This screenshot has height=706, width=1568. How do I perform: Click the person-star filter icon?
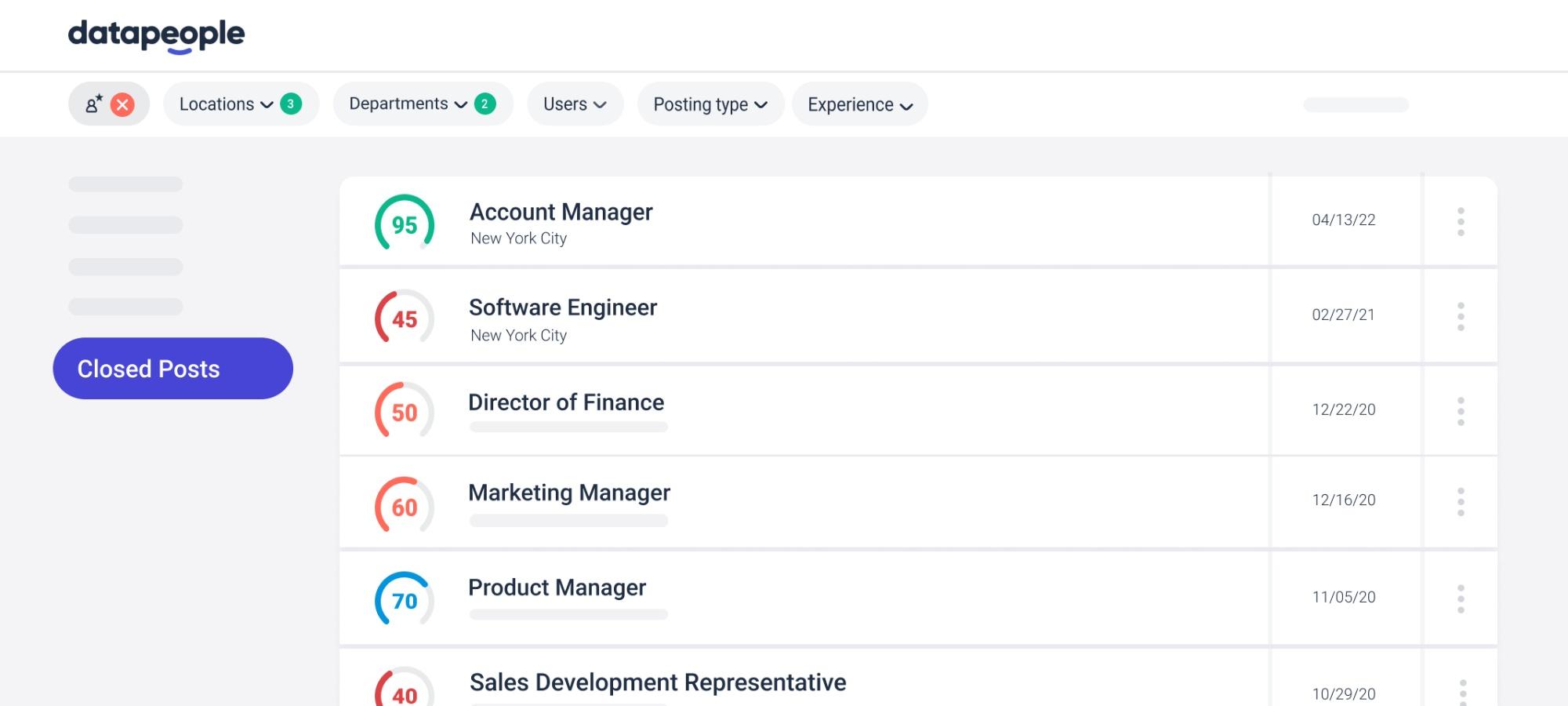(93, 104)
